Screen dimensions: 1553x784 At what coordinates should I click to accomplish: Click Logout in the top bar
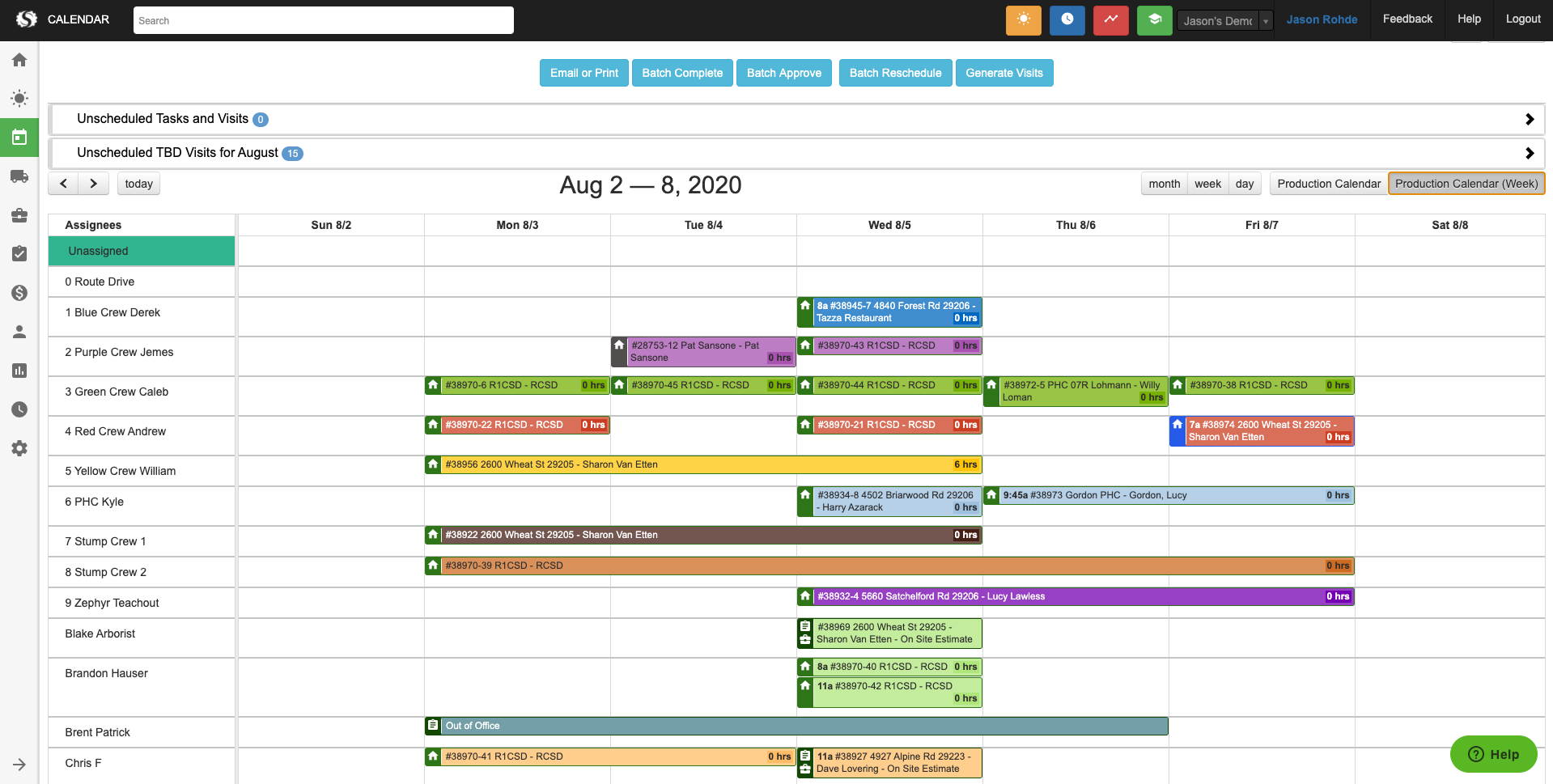[x=1522, y=18]
